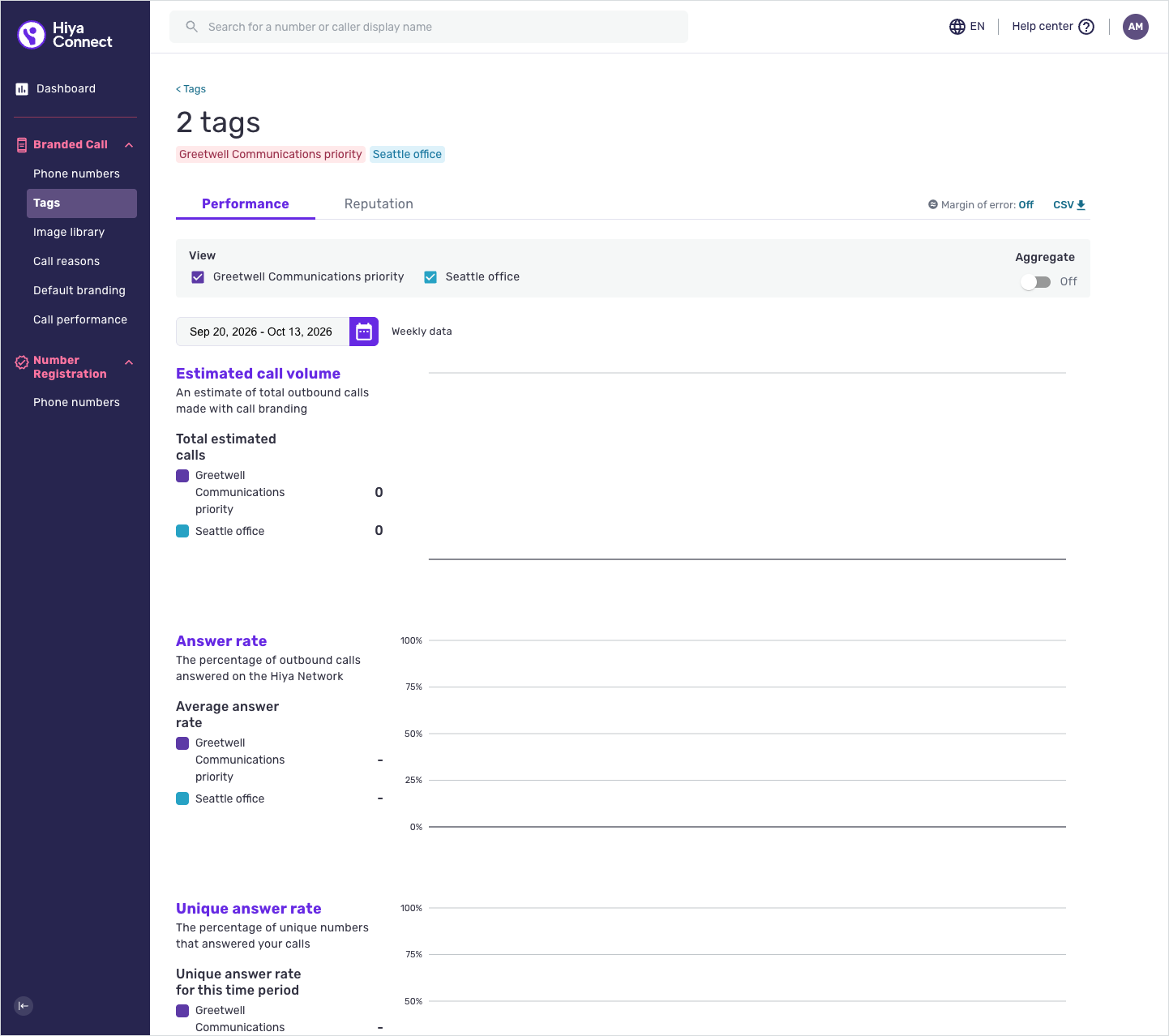The width and height of the screenshot is (1169, 1036).
Task: Click the Number Registration badge icon
Action: (x=22, y=362)
